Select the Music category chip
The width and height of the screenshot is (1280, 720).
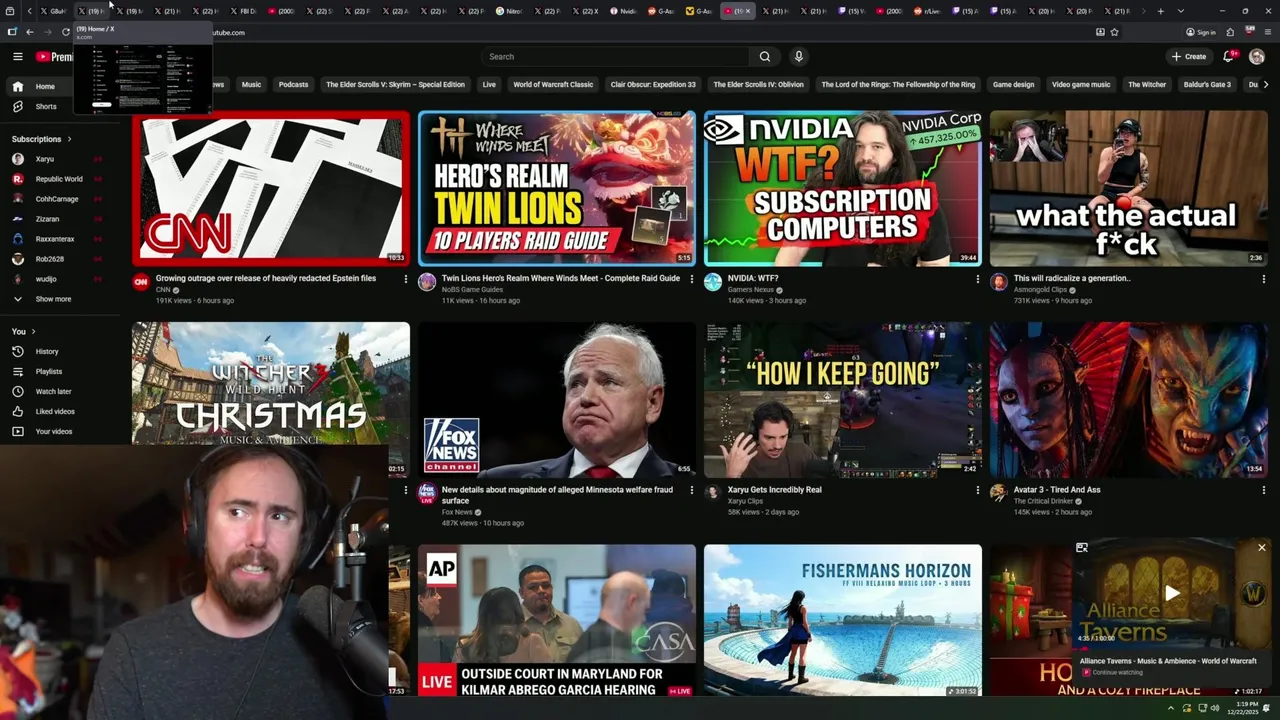[251, 85]
